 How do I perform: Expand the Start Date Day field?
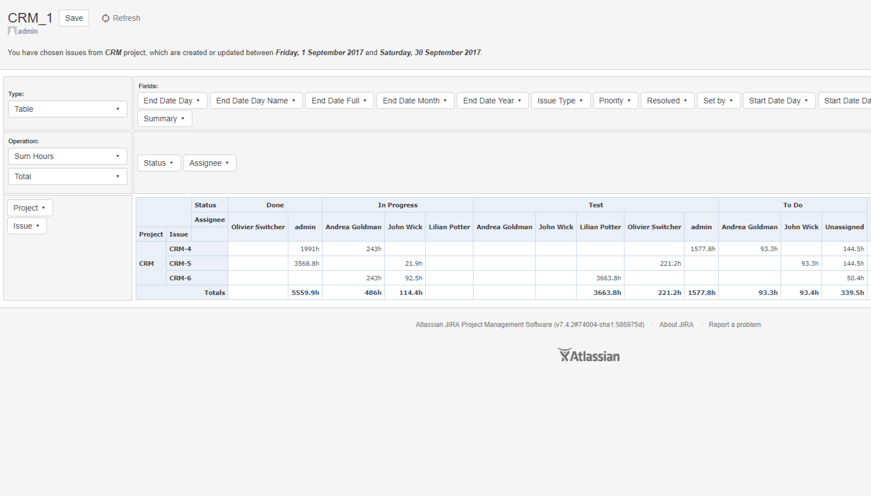pos(779,101)
